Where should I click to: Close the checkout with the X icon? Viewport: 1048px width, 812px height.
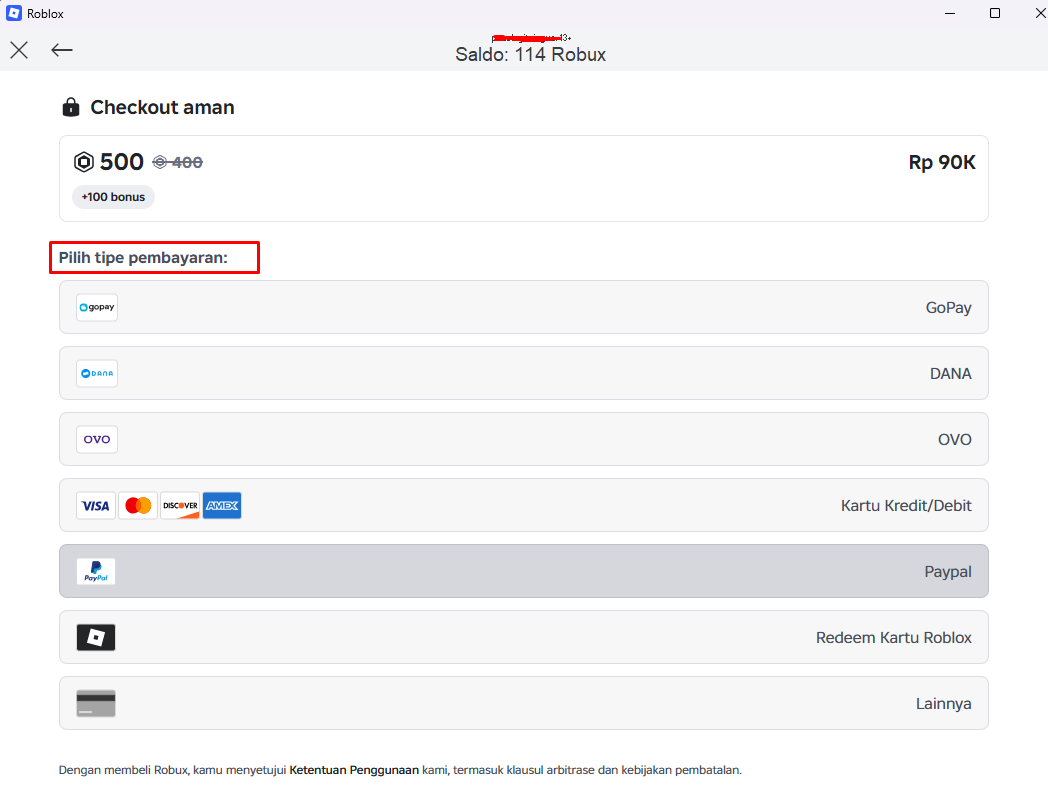[19, 50]
